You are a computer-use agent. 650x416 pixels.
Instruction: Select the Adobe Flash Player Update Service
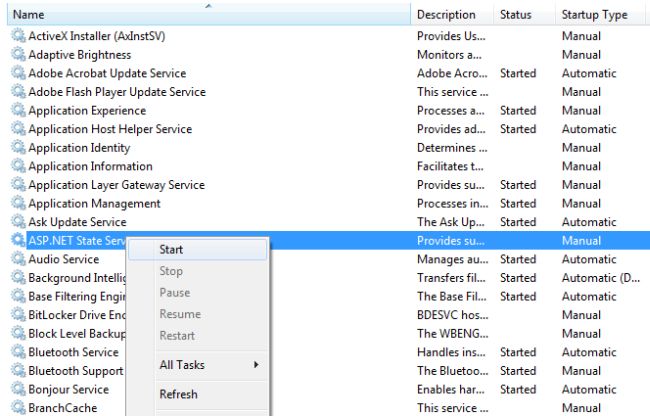point(116,92)
